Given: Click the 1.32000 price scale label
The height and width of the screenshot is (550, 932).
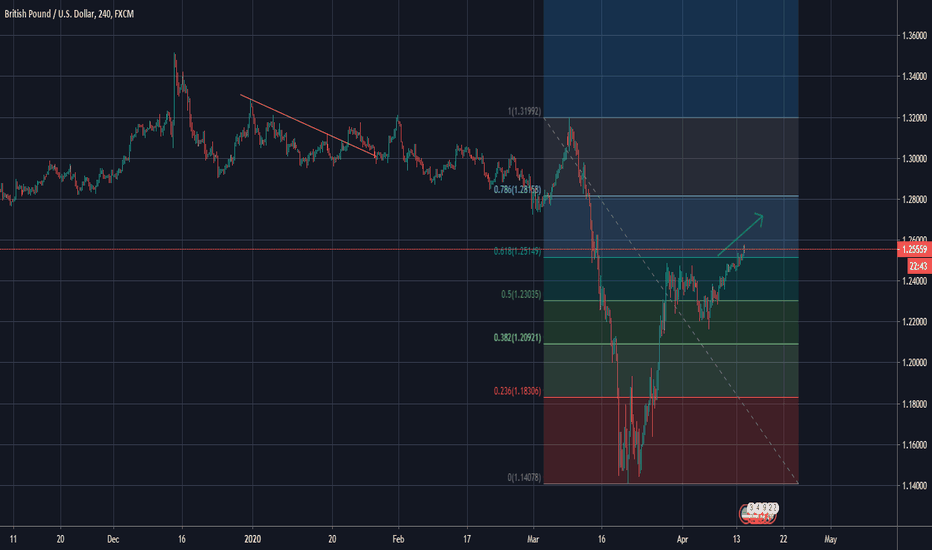Looking at the screenshot, I should (x=914, y=118).
